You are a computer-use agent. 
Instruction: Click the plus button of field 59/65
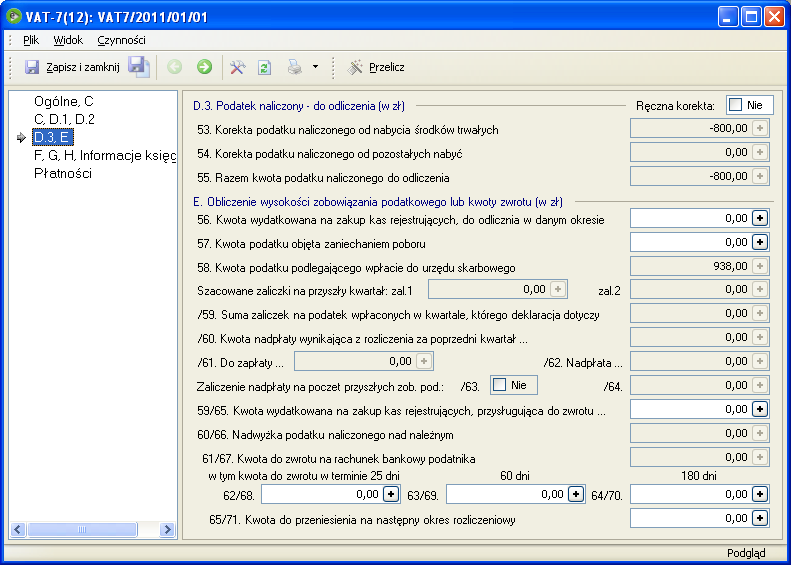pyautogui.click(x=760, y=409)
